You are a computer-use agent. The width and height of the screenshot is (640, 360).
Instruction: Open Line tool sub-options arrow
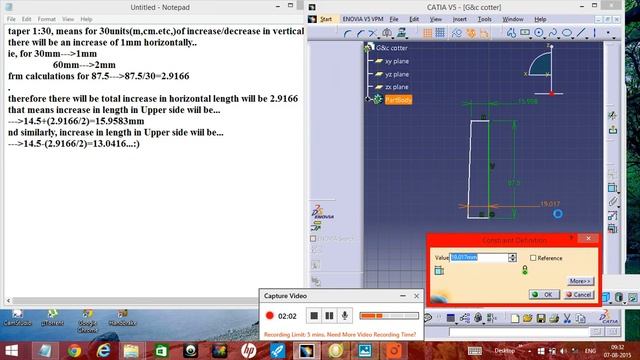(x=587, y=38)
